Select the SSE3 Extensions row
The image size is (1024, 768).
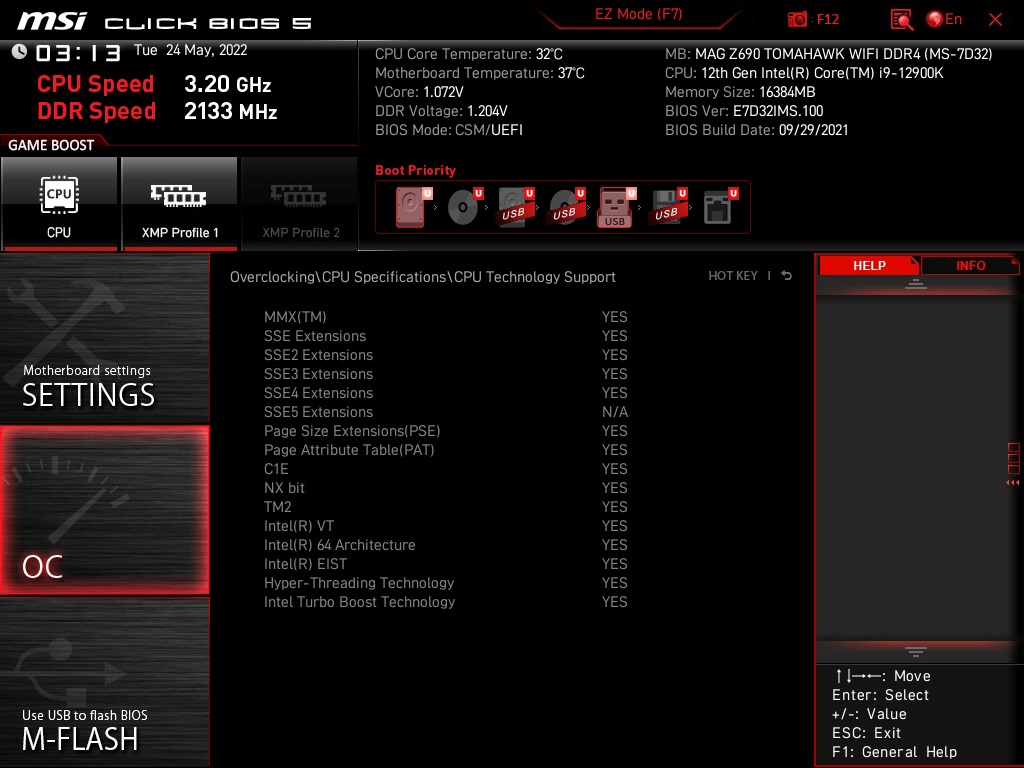pyautogui.click(x=445, y=374)
